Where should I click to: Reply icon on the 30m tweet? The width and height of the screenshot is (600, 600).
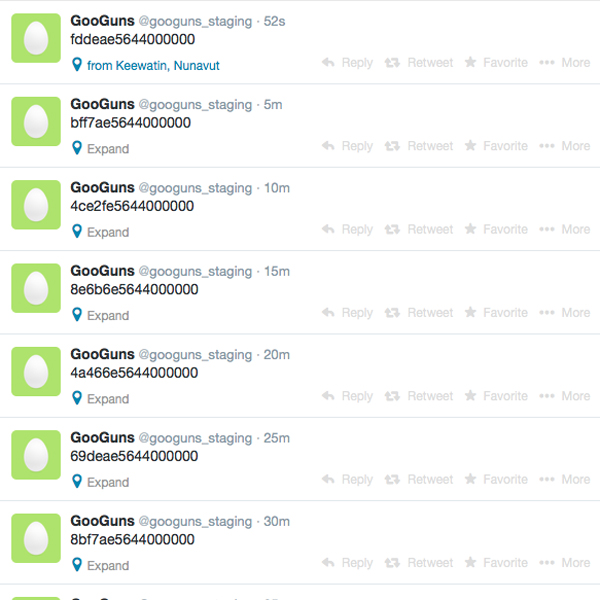click(x=328, y=562)
